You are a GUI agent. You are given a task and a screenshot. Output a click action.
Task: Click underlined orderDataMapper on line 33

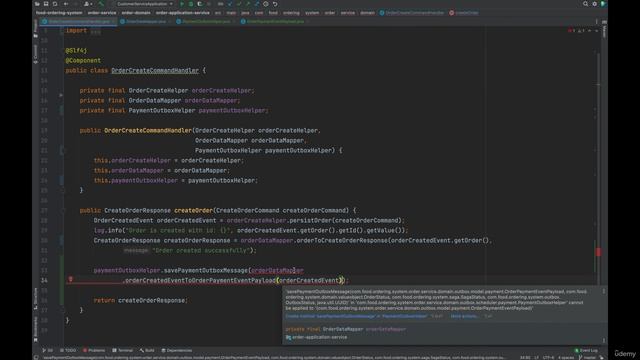[277, 271]
